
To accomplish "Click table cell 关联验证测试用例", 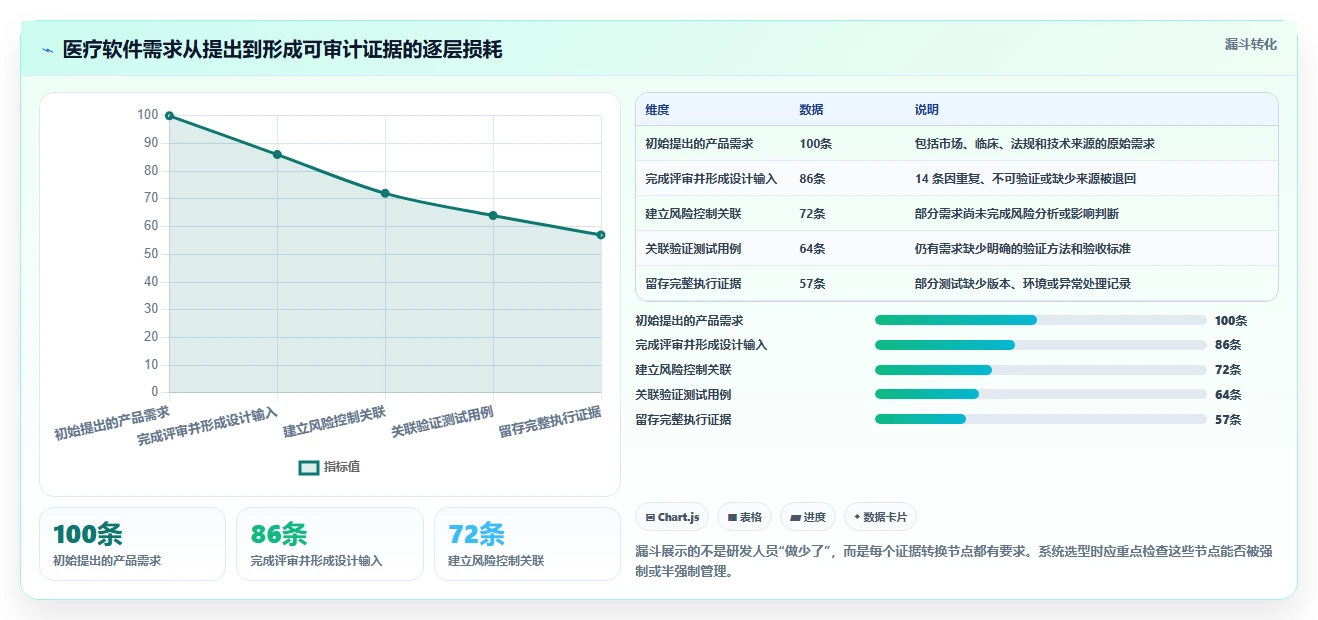I will pyautogui.click(x=693, y=249).
